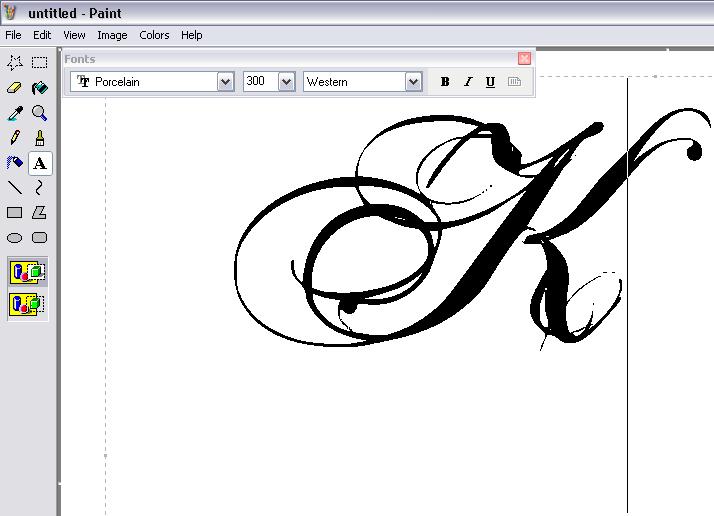The width and height of the screenshot is (714, 516).
Task: Open the Help menu
Action: click(192, 35)
